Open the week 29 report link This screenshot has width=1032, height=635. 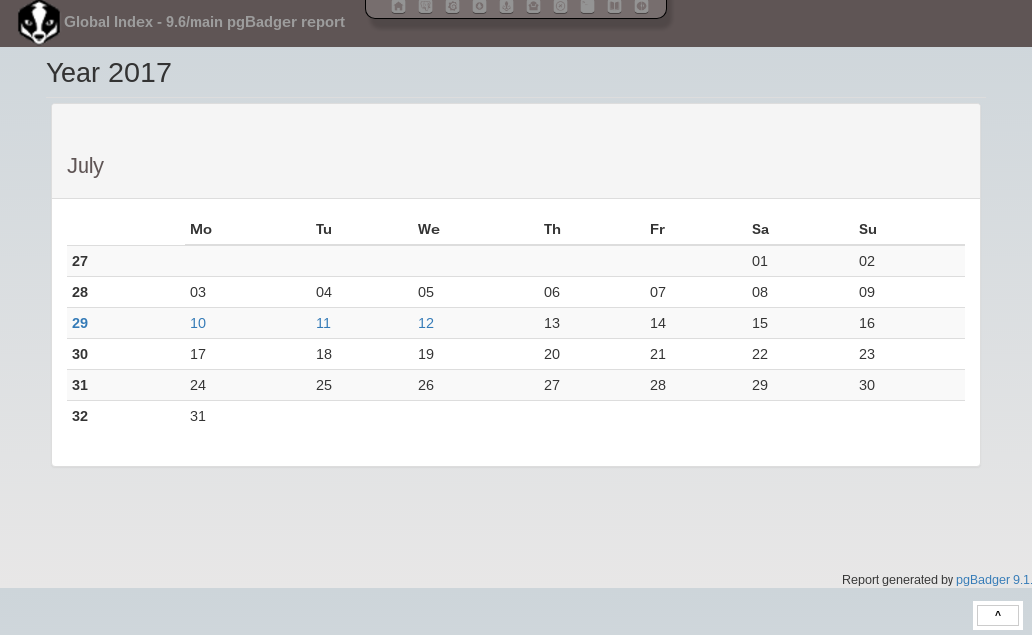(80, 323)
